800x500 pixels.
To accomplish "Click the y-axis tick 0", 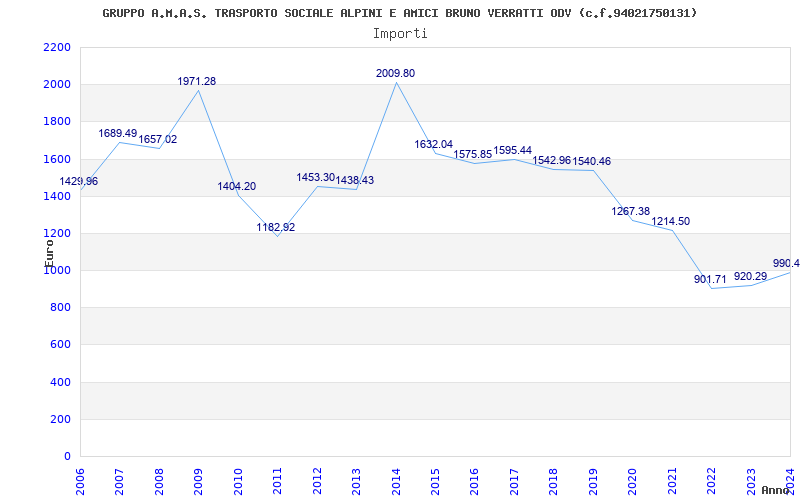I will pyautogui.click(x=68, y=457).
